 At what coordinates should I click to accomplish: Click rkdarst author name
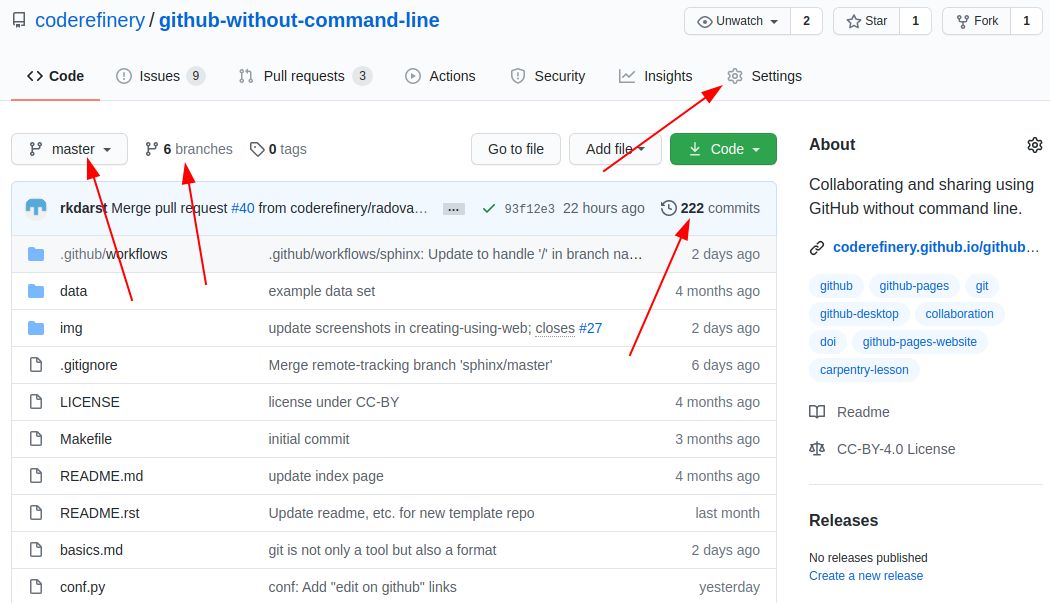(x=84, y=208)
